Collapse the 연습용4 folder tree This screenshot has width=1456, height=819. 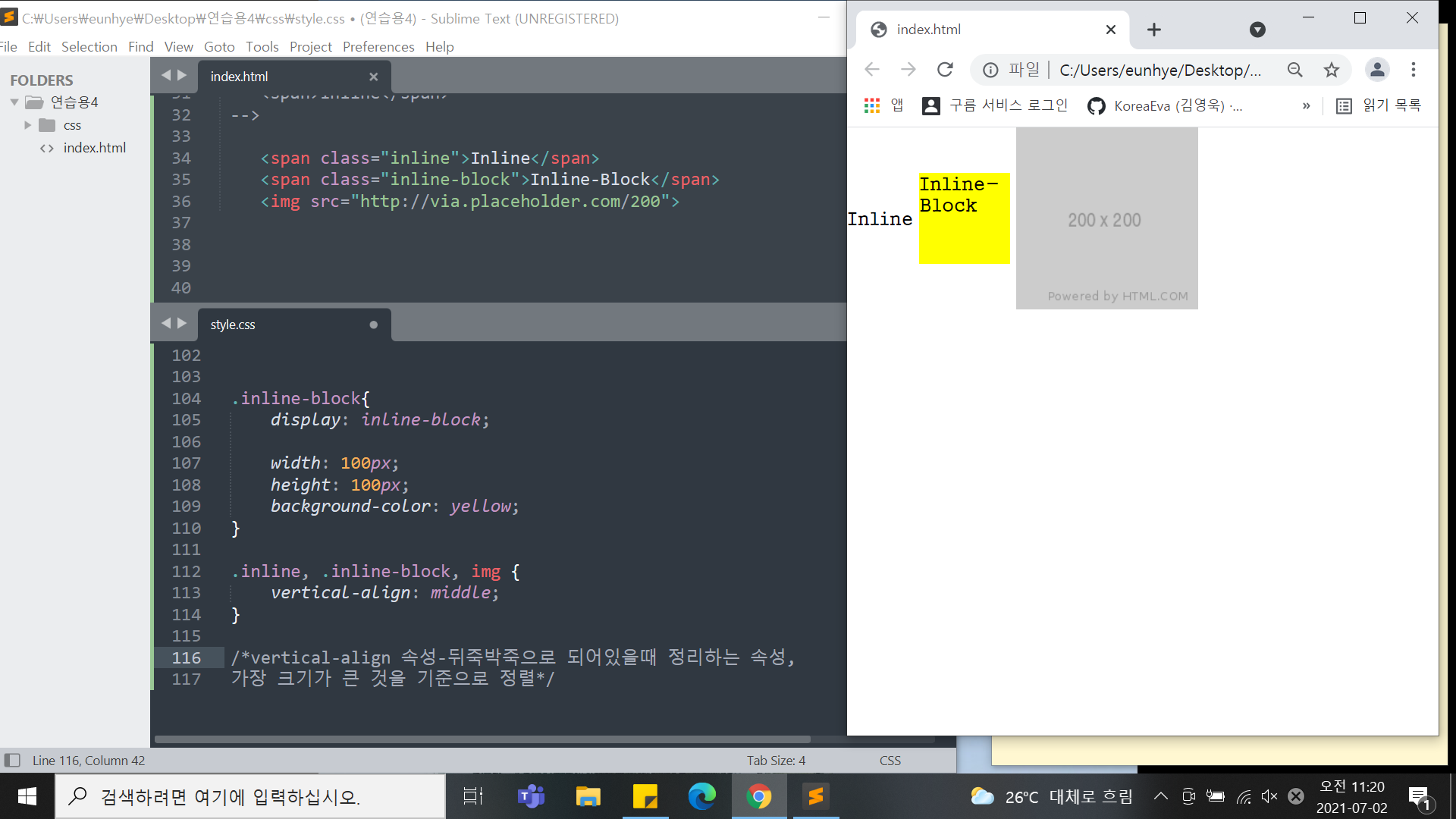coord(14,102)
